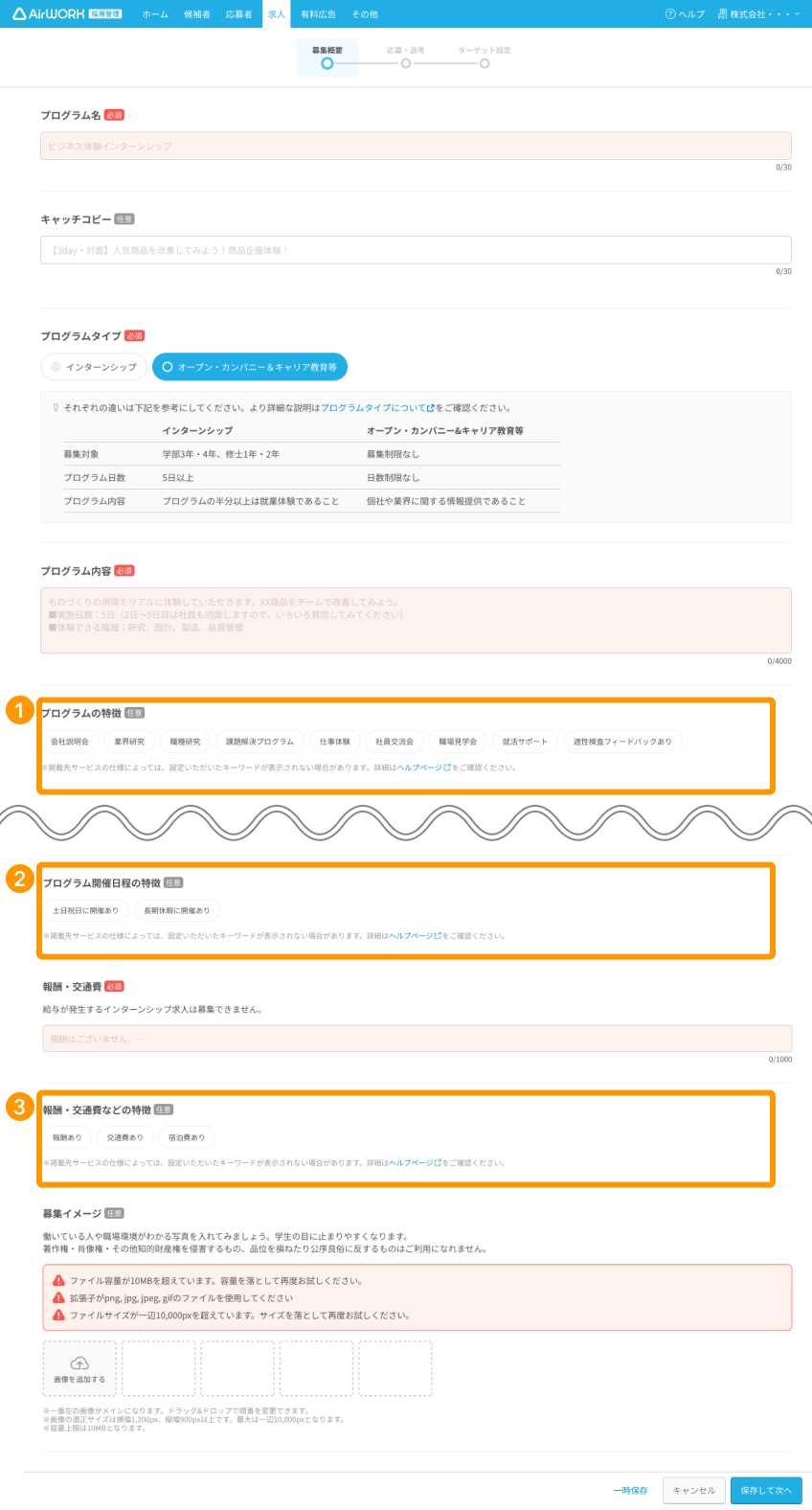The width and height of the screenshot is (812, 1510).
Task: Toggle the 報酬あり tag
Action: tap(67, 1137)
